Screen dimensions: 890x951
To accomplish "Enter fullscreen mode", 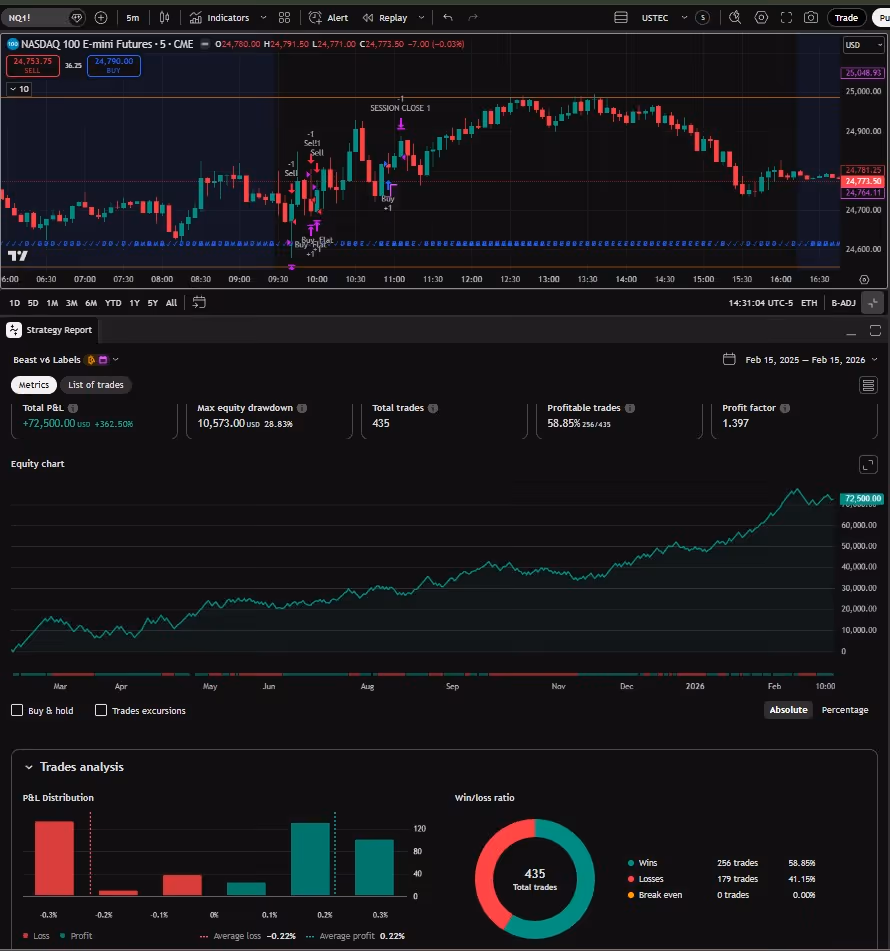I will coord(786,18).
